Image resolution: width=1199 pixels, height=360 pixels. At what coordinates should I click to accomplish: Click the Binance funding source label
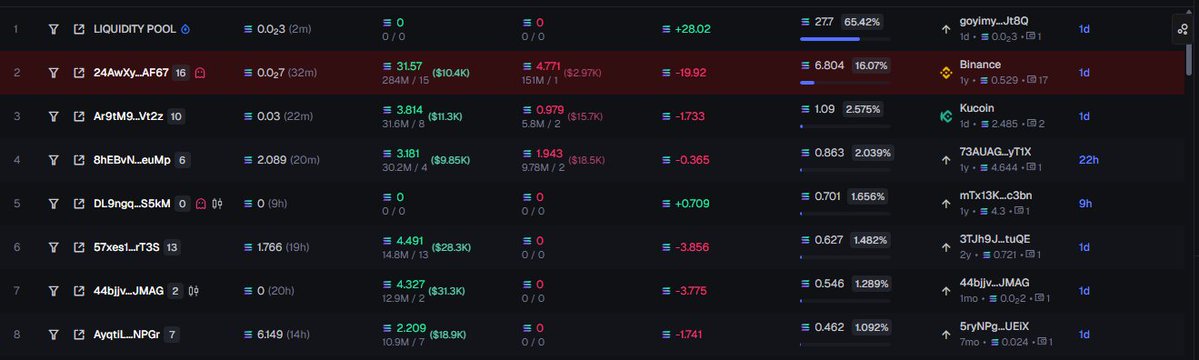tap(980, 65)
